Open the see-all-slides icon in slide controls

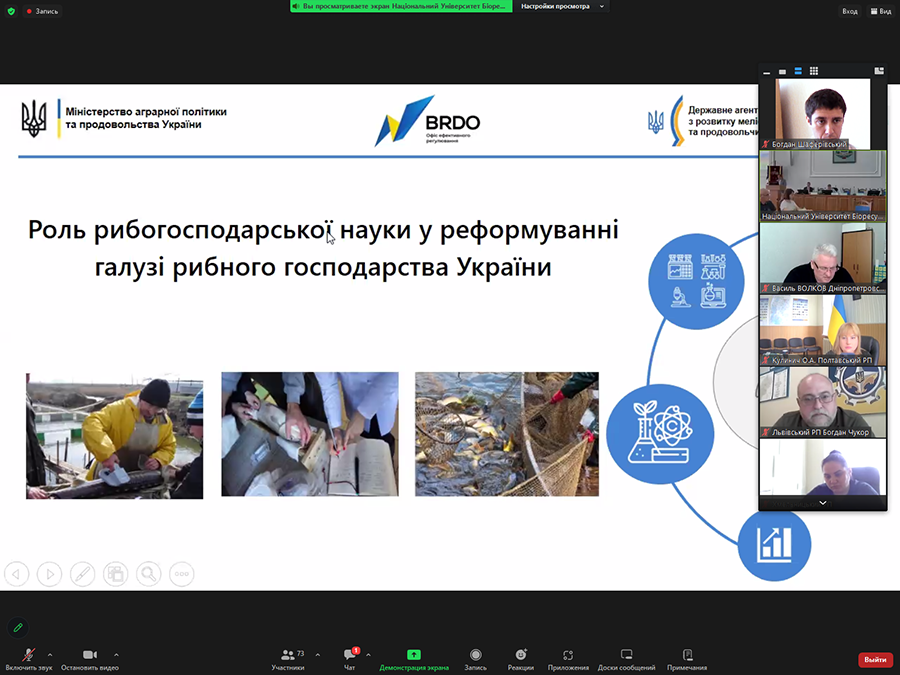pyautogui.click(x=115, y=573)
